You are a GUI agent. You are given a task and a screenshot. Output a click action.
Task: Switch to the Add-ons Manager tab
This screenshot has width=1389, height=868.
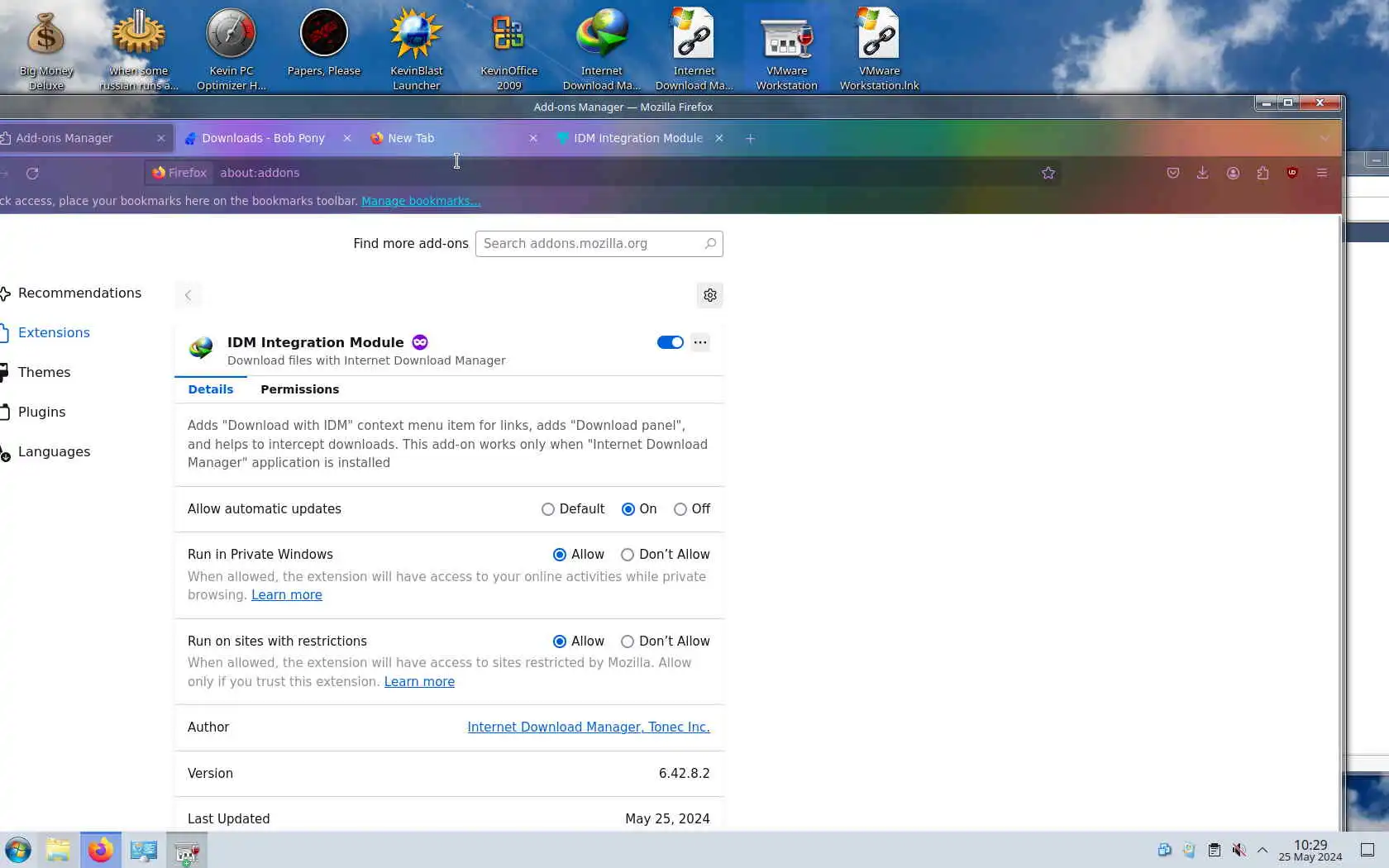coord(83,138)
